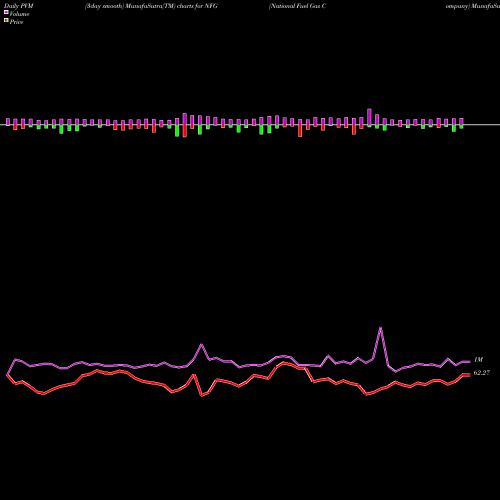This screenshot has width=500, height=500.
Task: Click the Price legend color swatch
Action: pyautogui.click(x=6, y=20)
